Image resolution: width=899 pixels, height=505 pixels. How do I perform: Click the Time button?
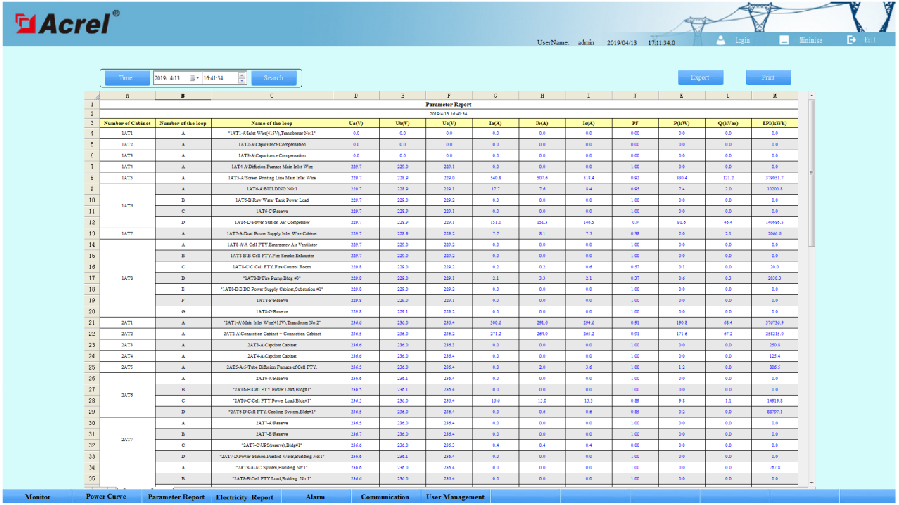(x=125, y=77)
